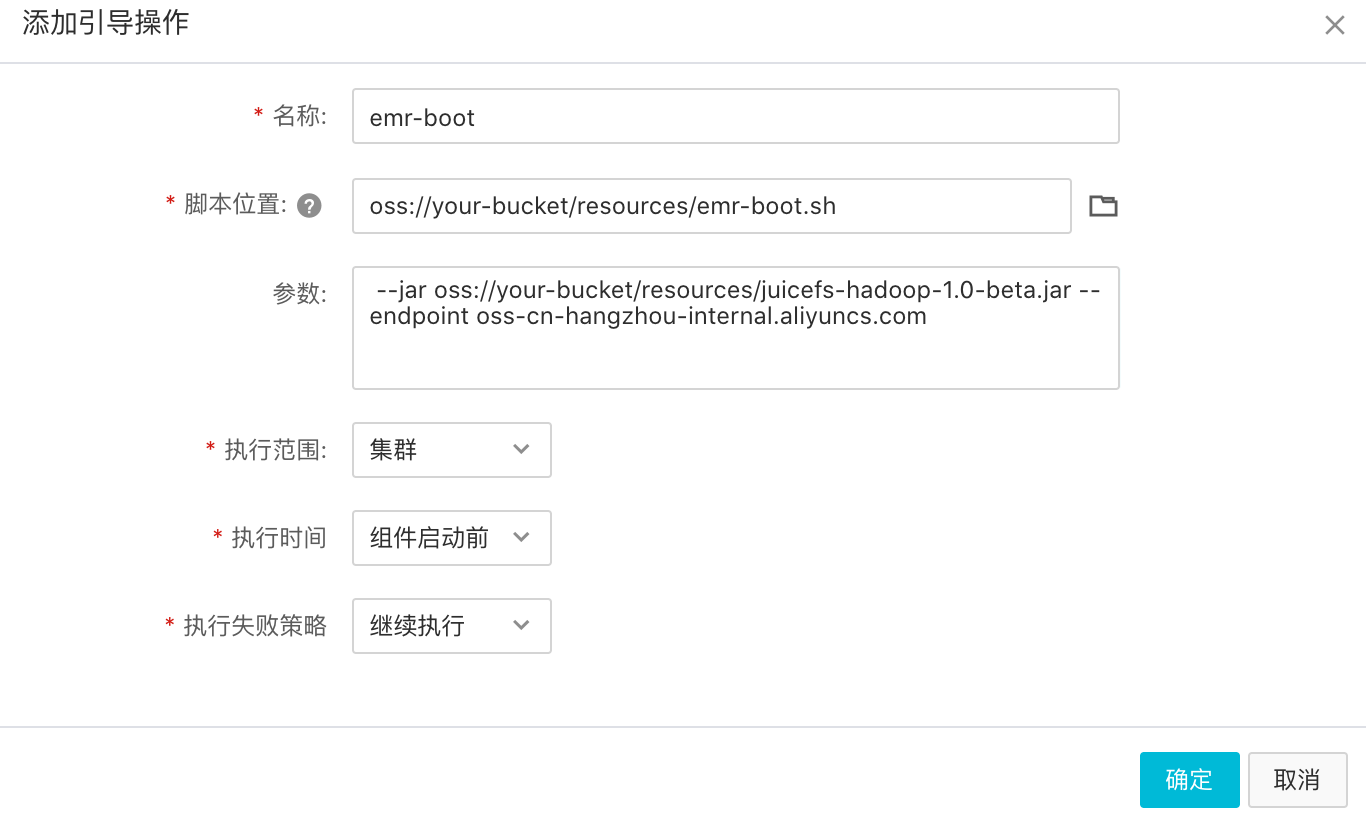The width and height of the screenshot is (1366, 822).
Task: Click the arrow icon on 执行失败策略
Action: 521,626
